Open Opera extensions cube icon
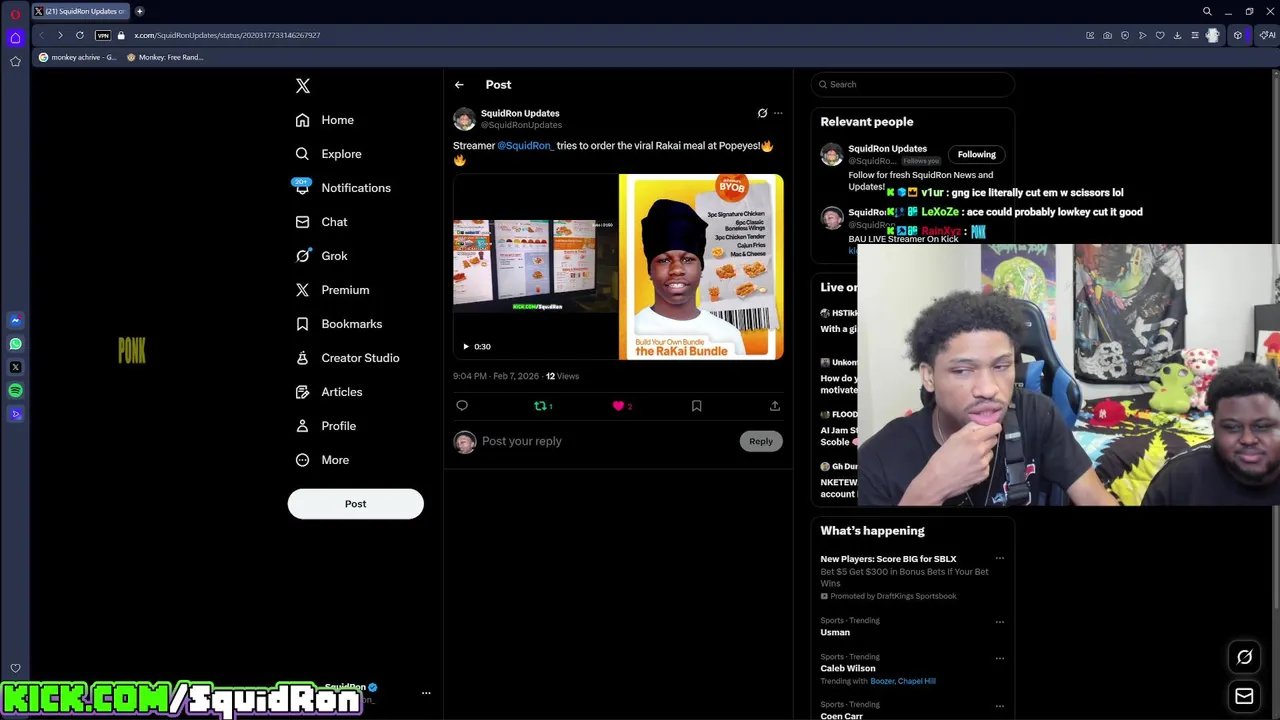 (x=1237, y=35)
